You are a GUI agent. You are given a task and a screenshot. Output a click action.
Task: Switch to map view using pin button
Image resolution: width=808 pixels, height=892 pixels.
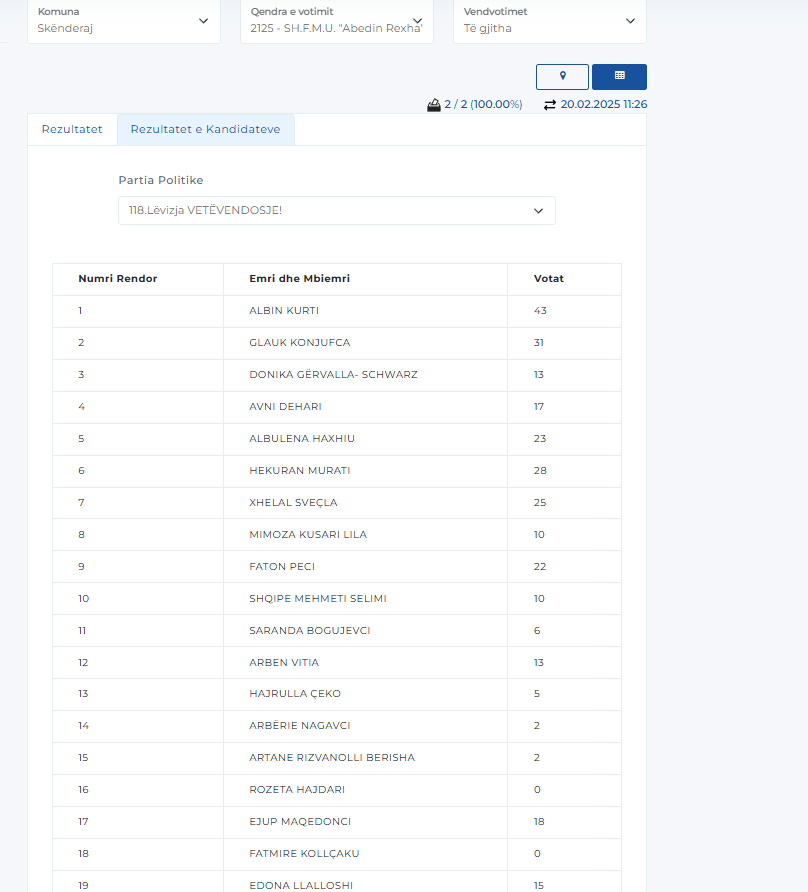point(562,76)
